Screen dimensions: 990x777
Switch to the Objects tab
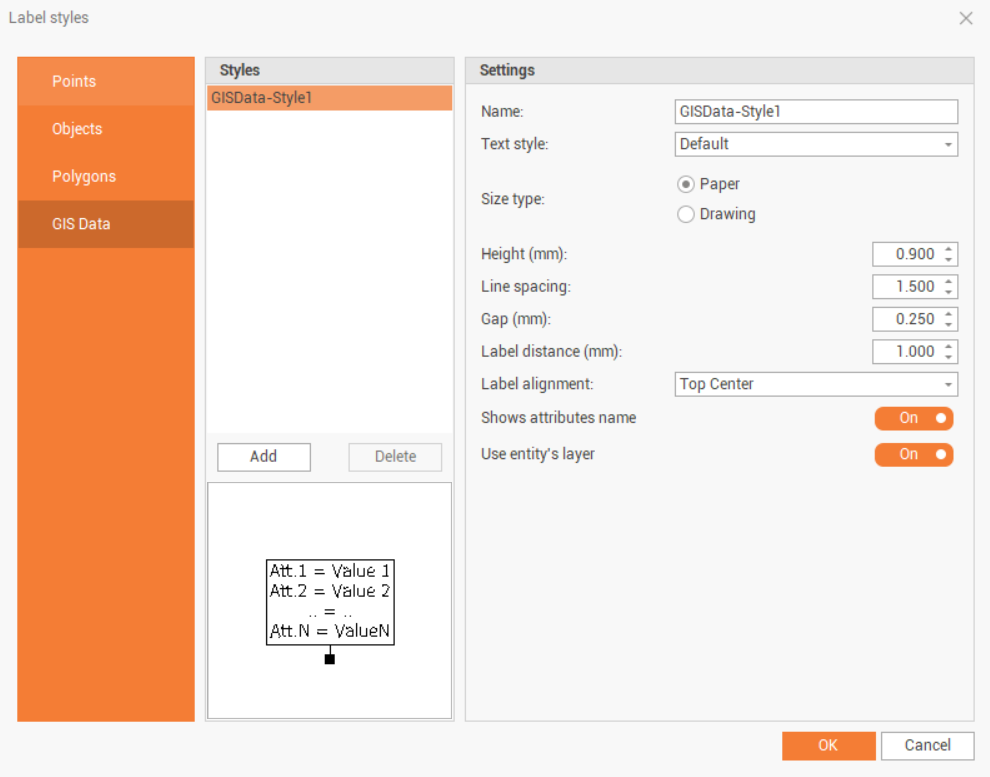point(106,129)
